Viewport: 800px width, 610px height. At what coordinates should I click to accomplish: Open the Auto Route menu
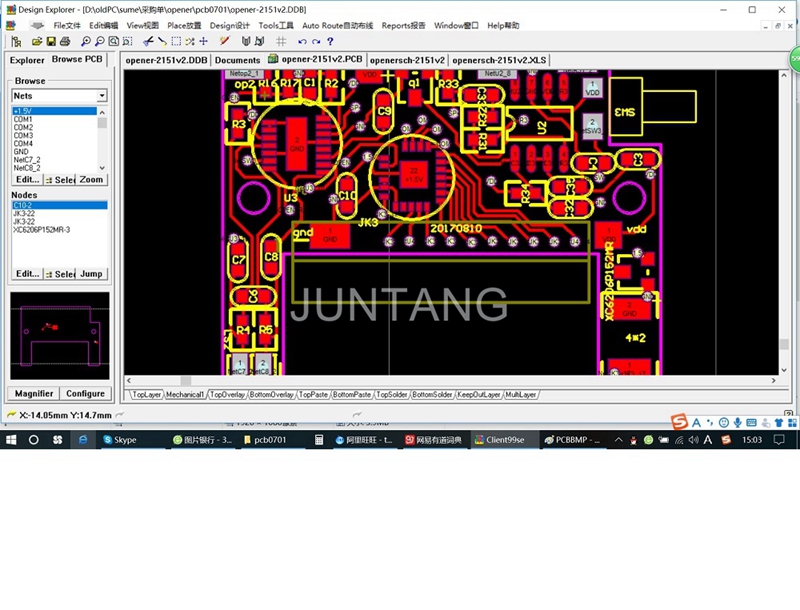(337, 26)
